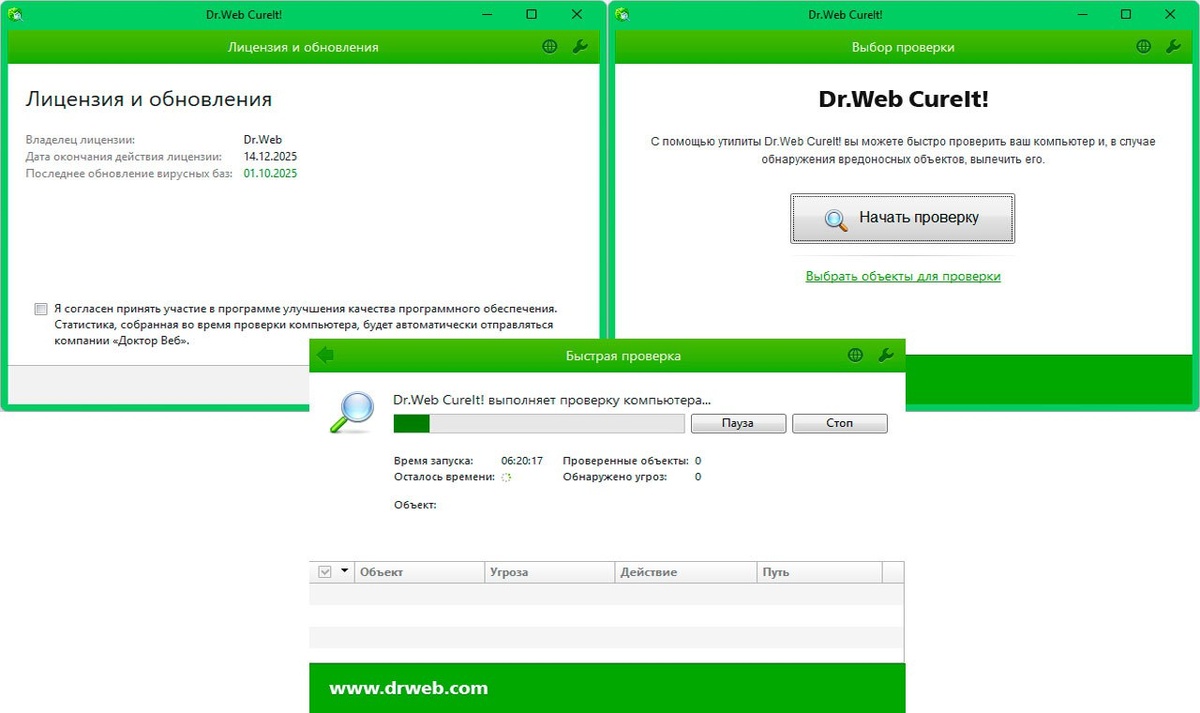Click license owner value 'Dr.Web'
Screen dimensions: 1200x713
pos(263,140)
